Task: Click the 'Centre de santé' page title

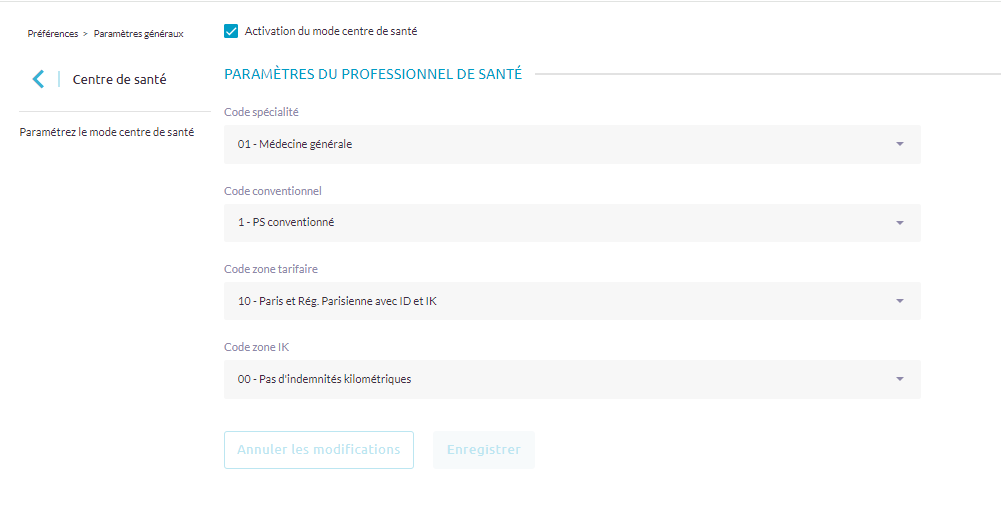Action: [119, 79]
